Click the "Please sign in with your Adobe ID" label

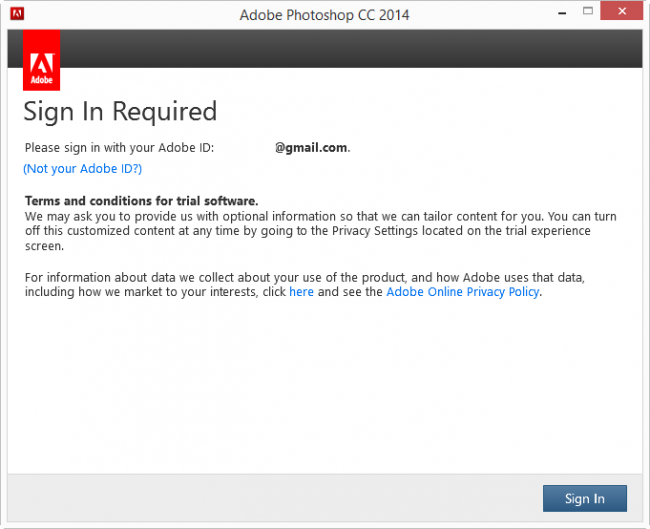tap(119, 147)
